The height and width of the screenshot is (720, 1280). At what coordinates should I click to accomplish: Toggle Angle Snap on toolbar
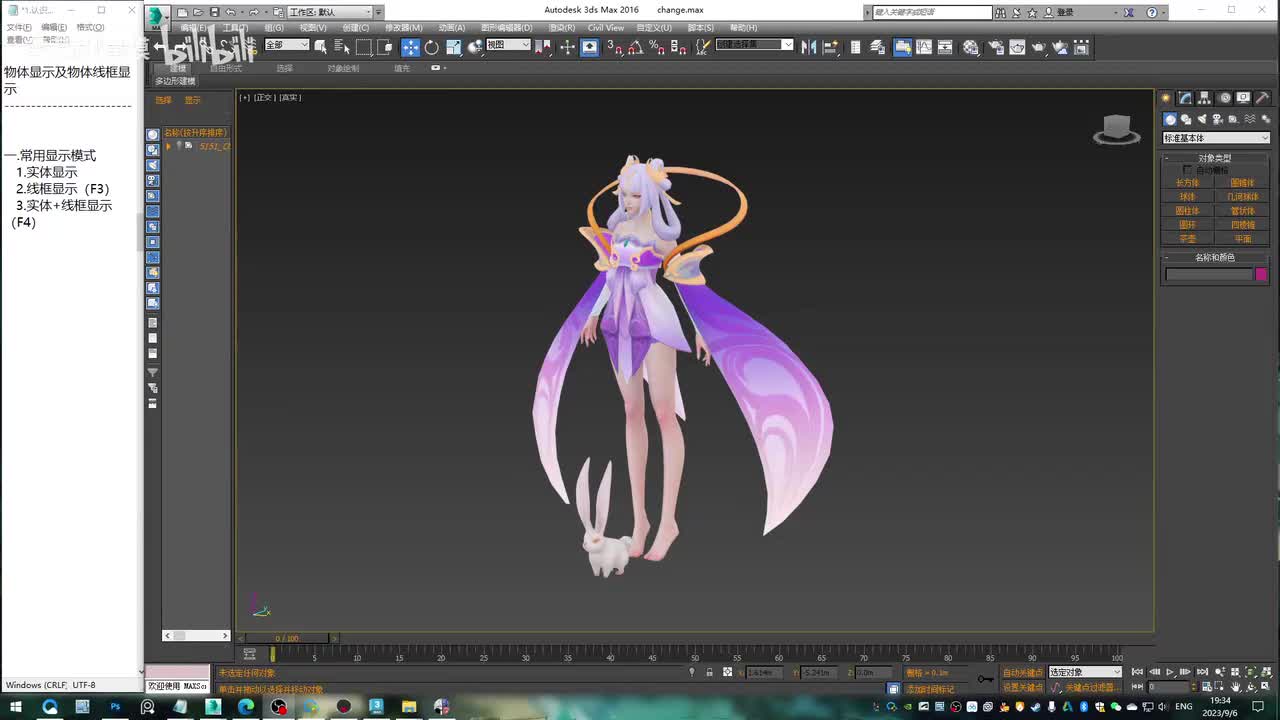point(636,47)
